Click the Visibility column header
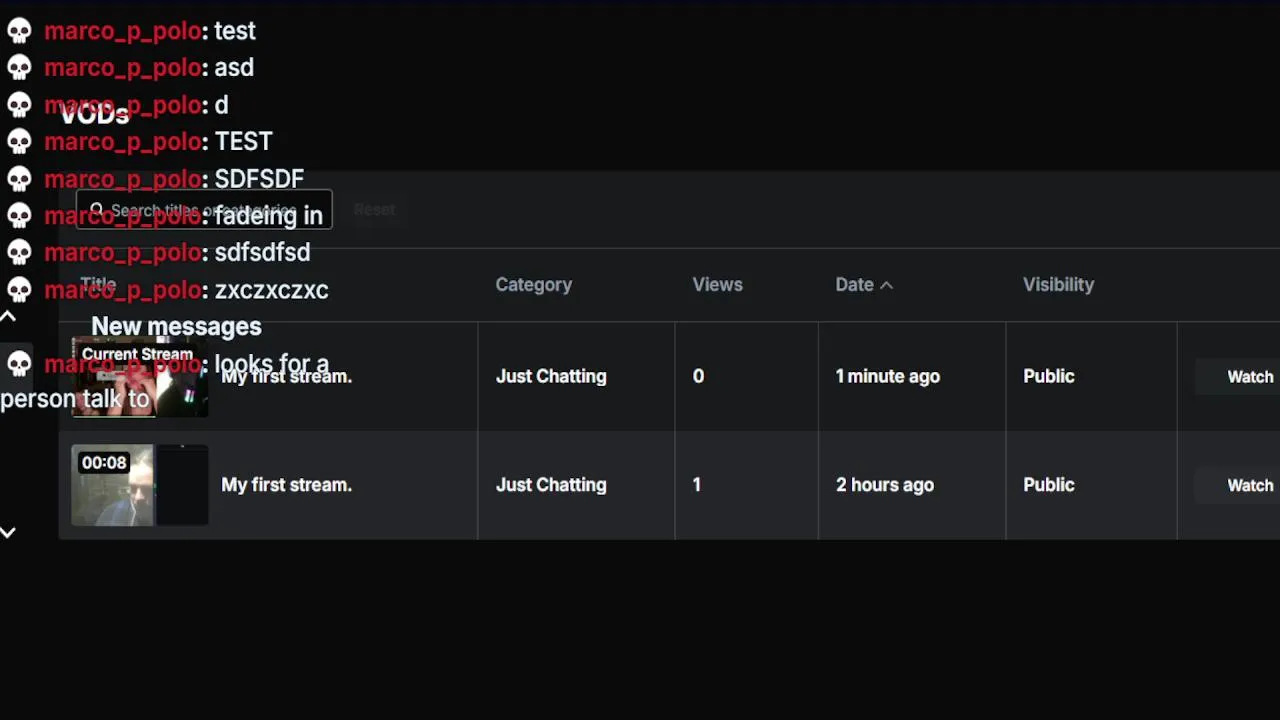Image resolution: width=1280 pixels, height=720 pixels. pyautogui.click(x=1058, y=285)
